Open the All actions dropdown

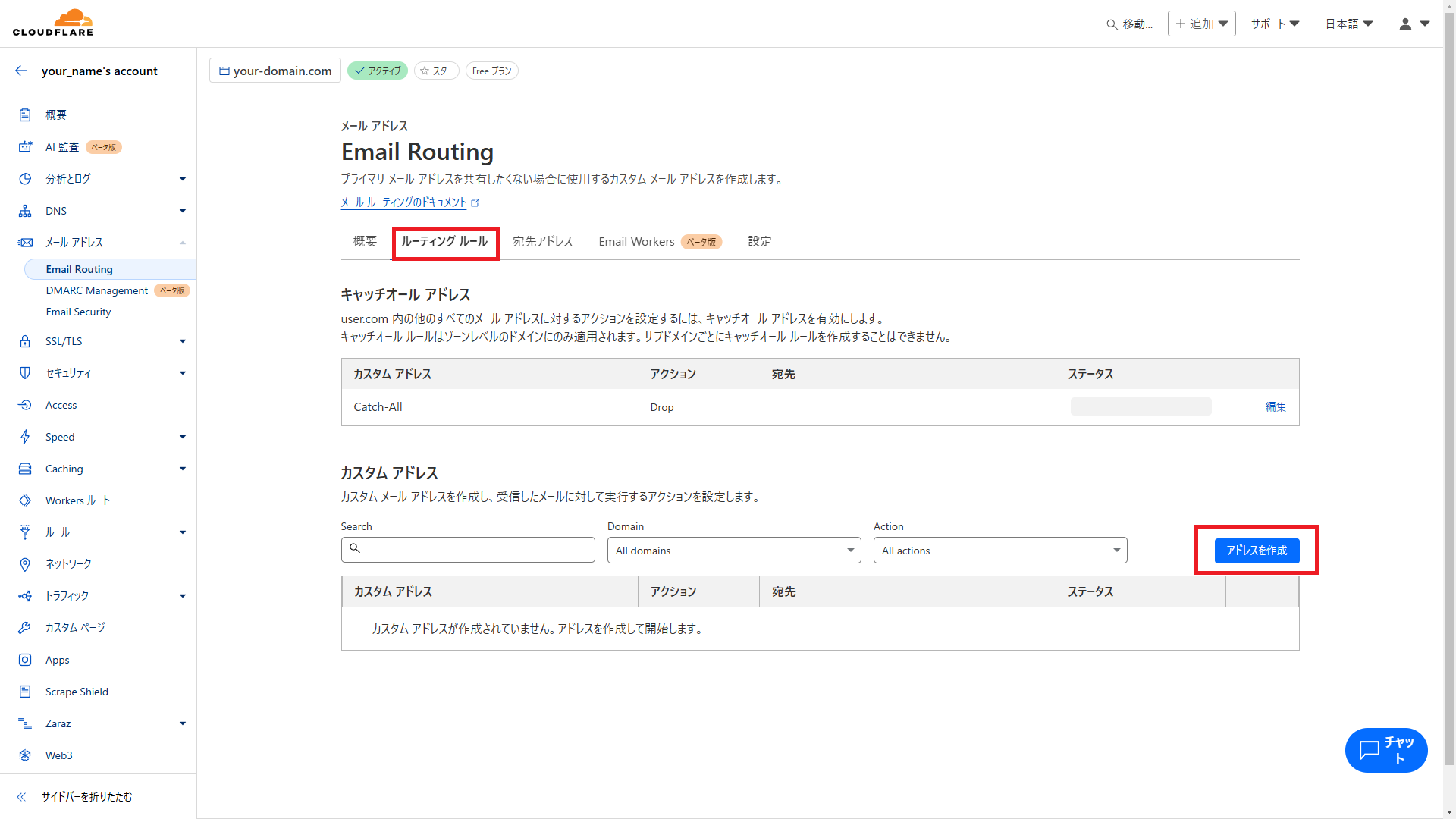point(999,551)
